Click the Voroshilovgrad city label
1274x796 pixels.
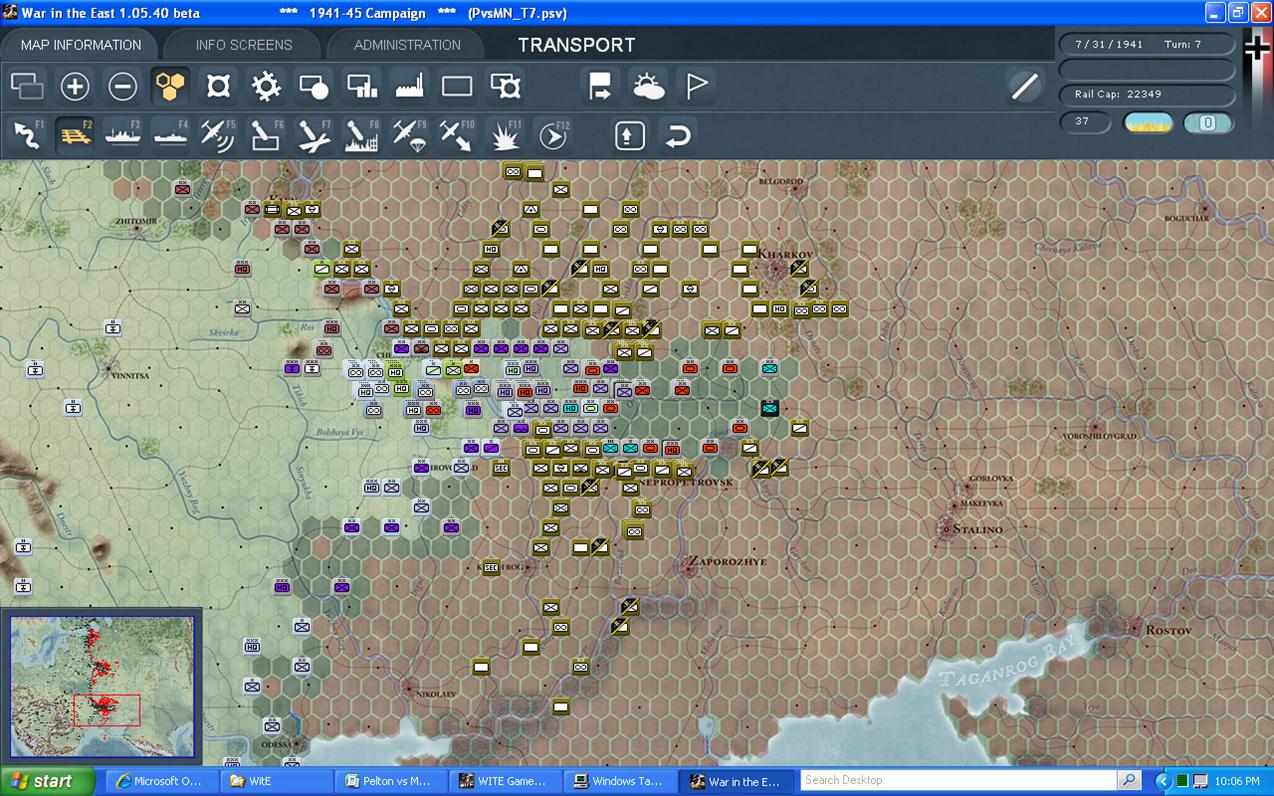pyautogui.click(x=1099, y=437)
